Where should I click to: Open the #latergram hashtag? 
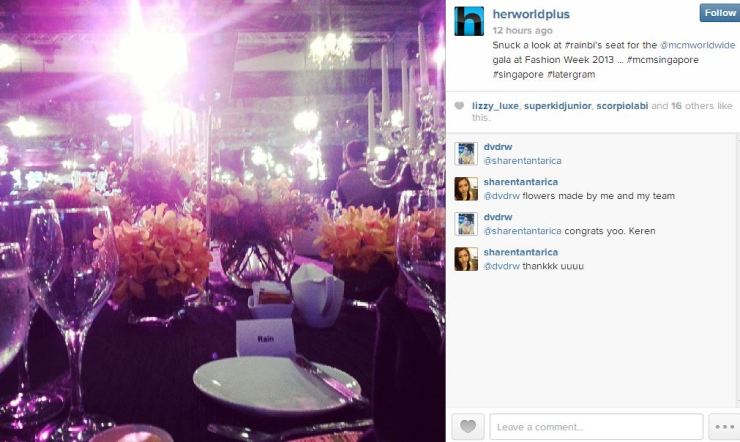click(x=570, y=75)
